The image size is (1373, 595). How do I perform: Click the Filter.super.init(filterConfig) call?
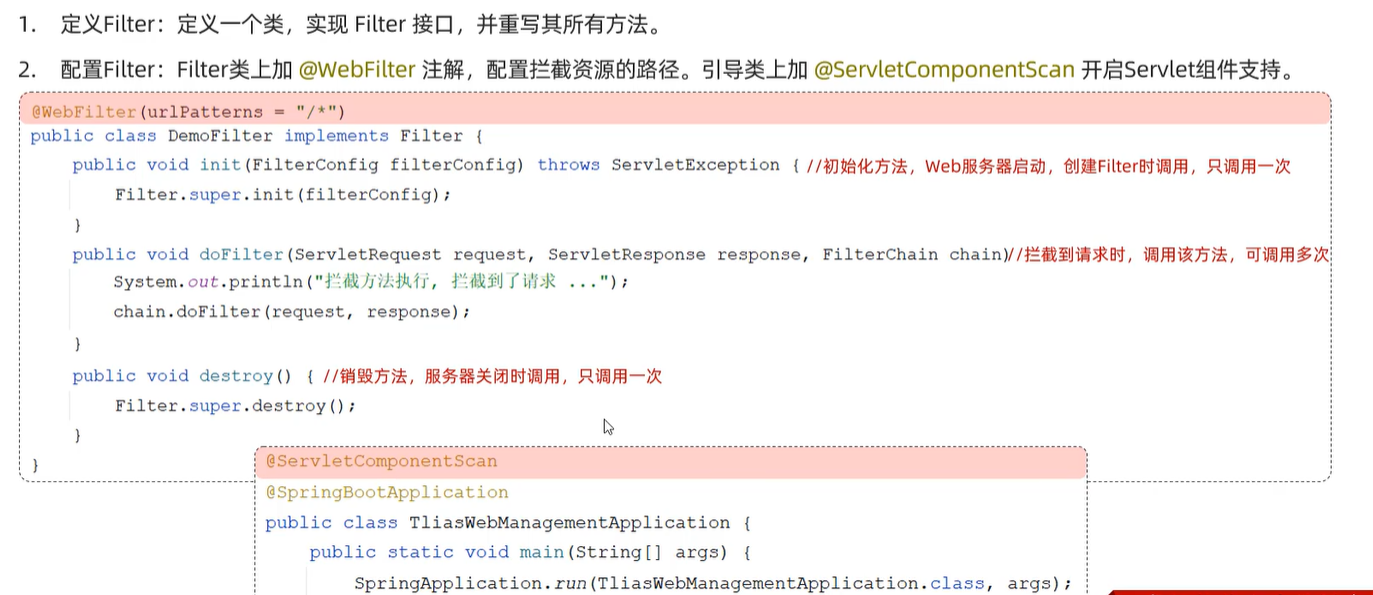(283, 195)
